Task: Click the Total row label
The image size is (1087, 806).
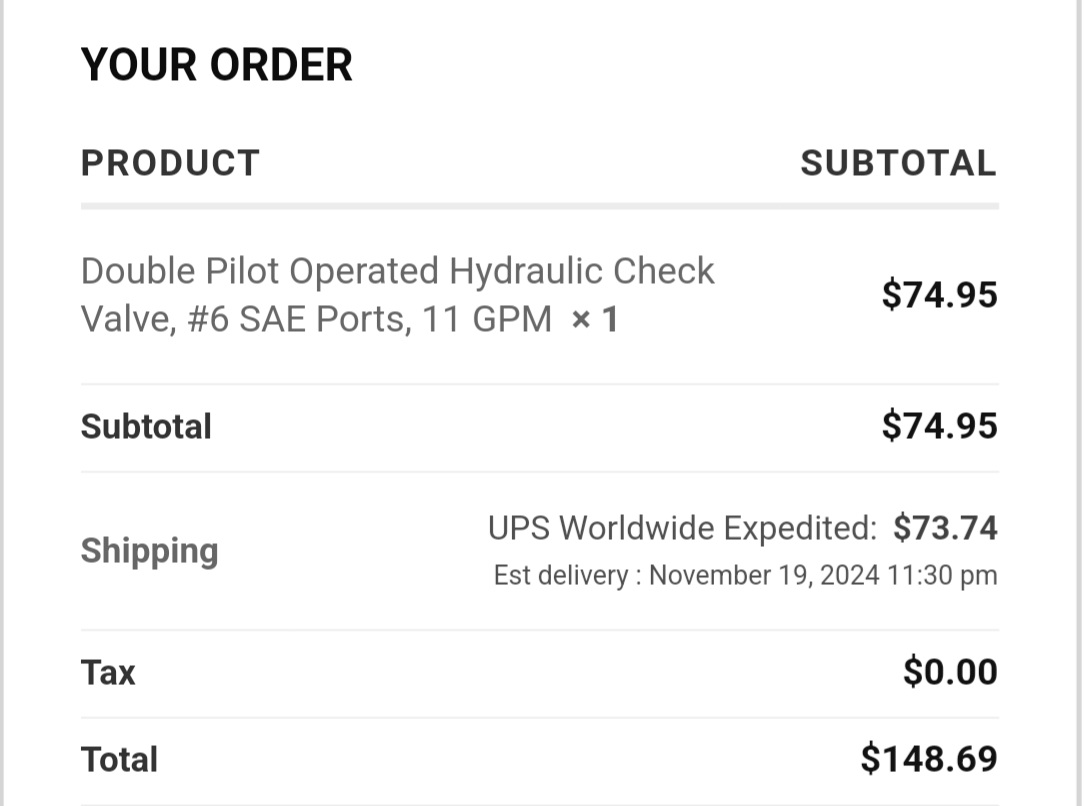Action: pos(119,760)
